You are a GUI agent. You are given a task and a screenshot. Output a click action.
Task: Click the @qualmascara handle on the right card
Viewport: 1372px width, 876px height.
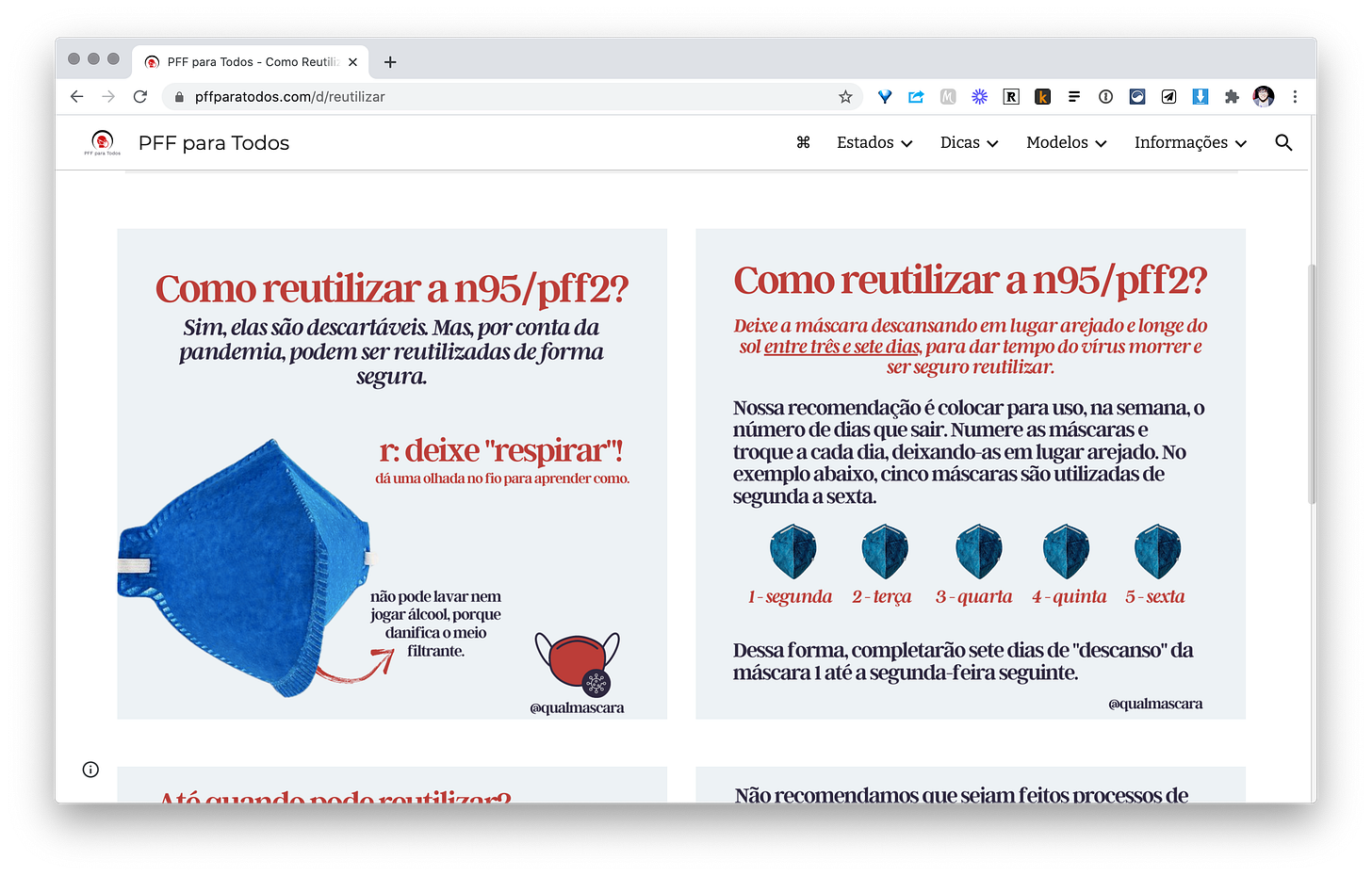1155,704
